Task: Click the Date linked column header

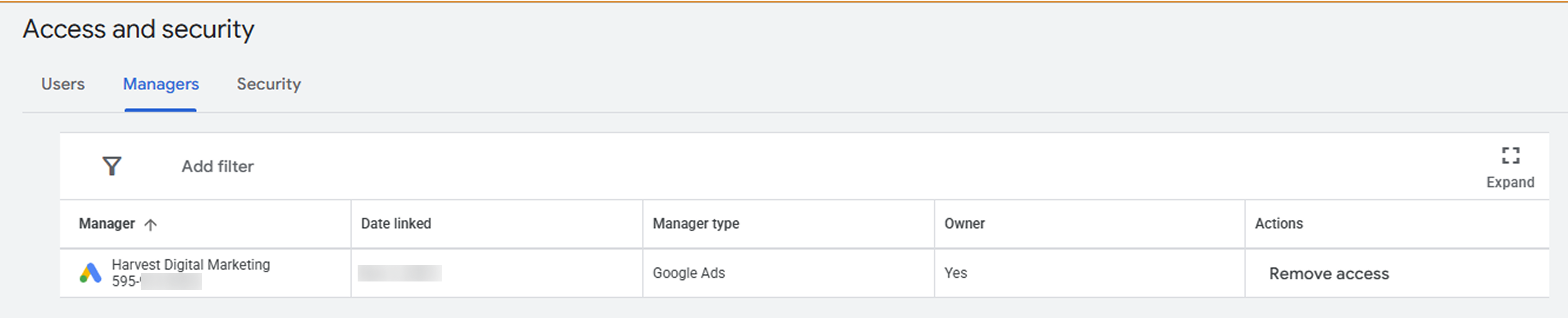Action: click(396, 223)
